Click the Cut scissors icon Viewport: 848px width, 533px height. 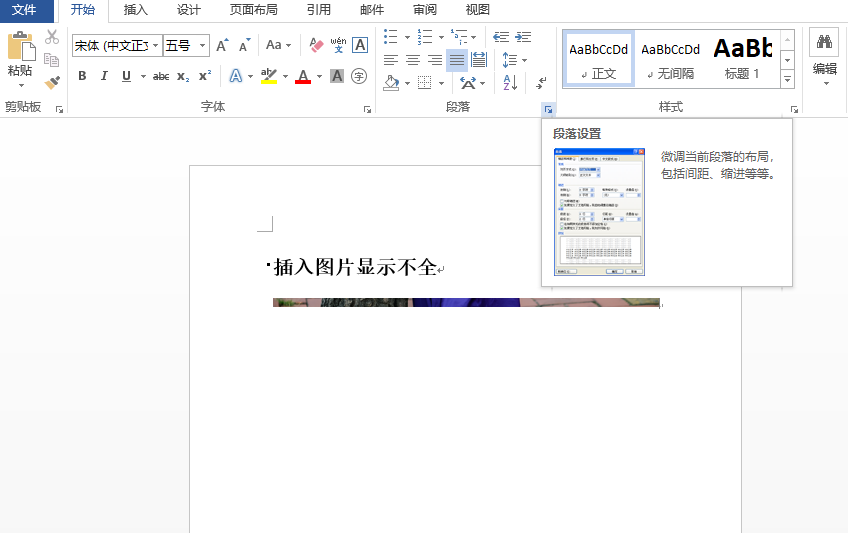[52, 37]
